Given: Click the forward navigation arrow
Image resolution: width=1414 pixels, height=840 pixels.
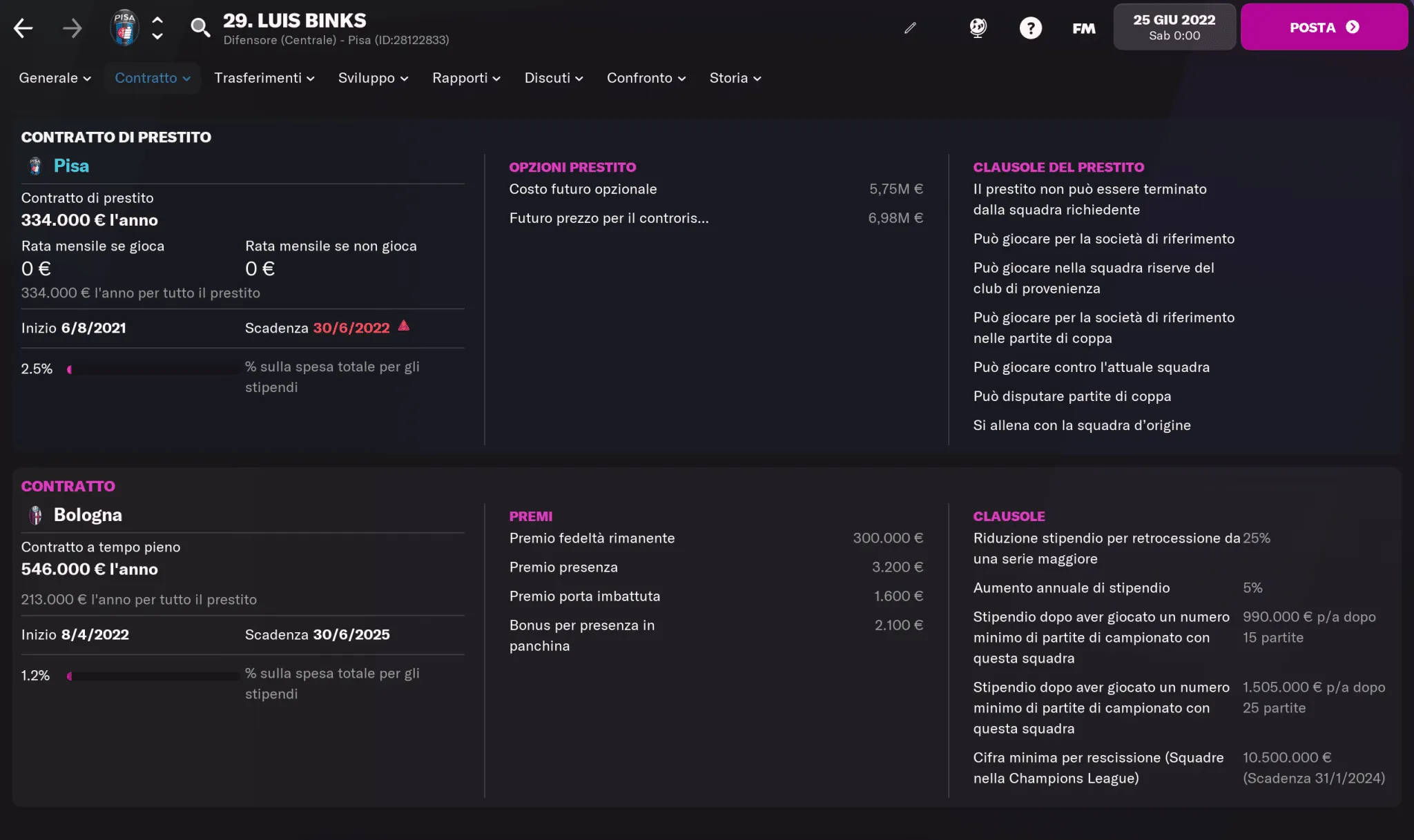Looking at the screenshot, I should 72,28.
